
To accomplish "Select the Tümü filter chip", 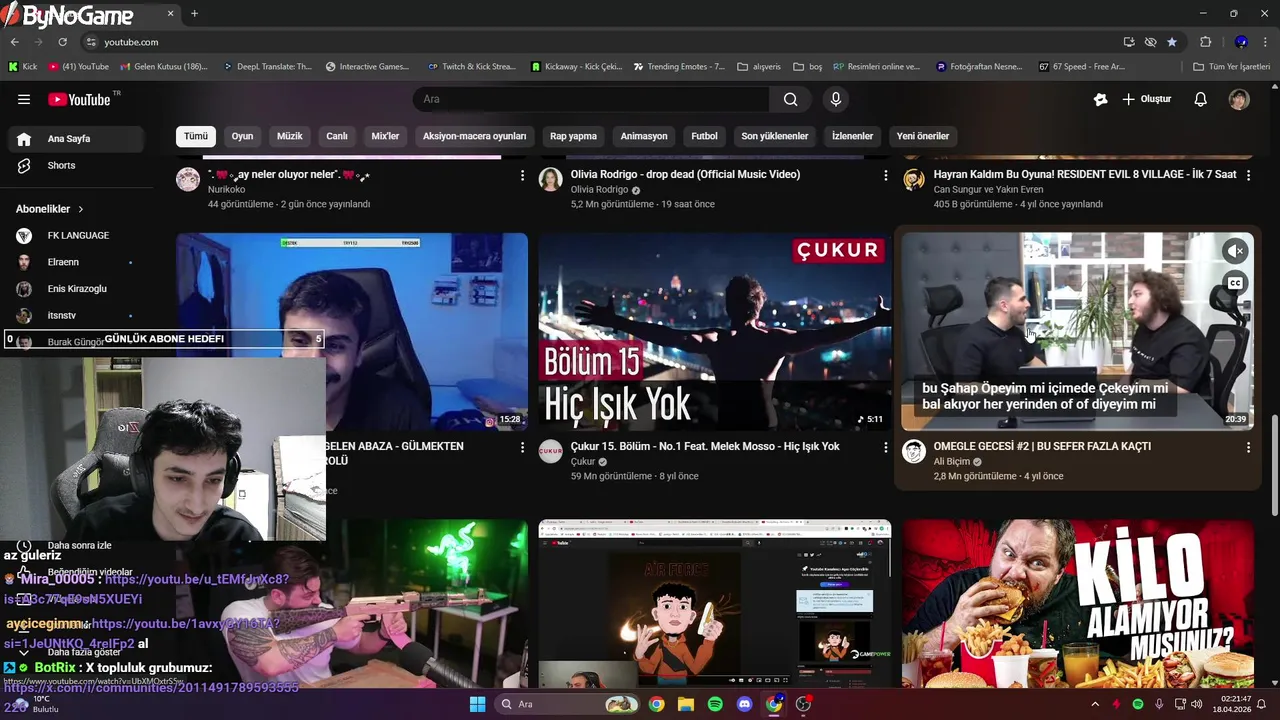I will (196, 136).
